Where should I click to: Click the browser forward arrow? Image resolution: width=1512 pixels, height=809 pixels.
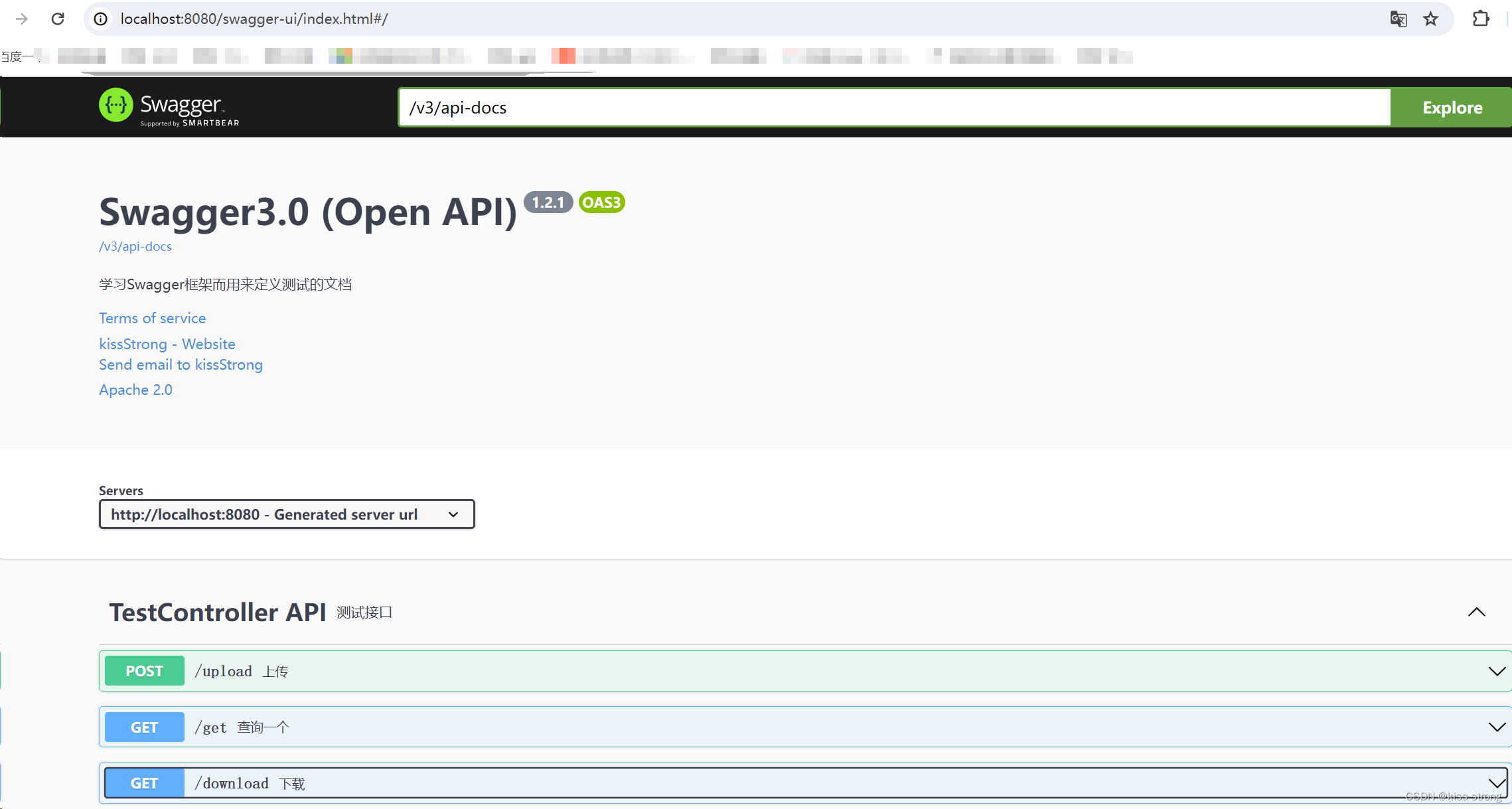click(x=21, y=19)
